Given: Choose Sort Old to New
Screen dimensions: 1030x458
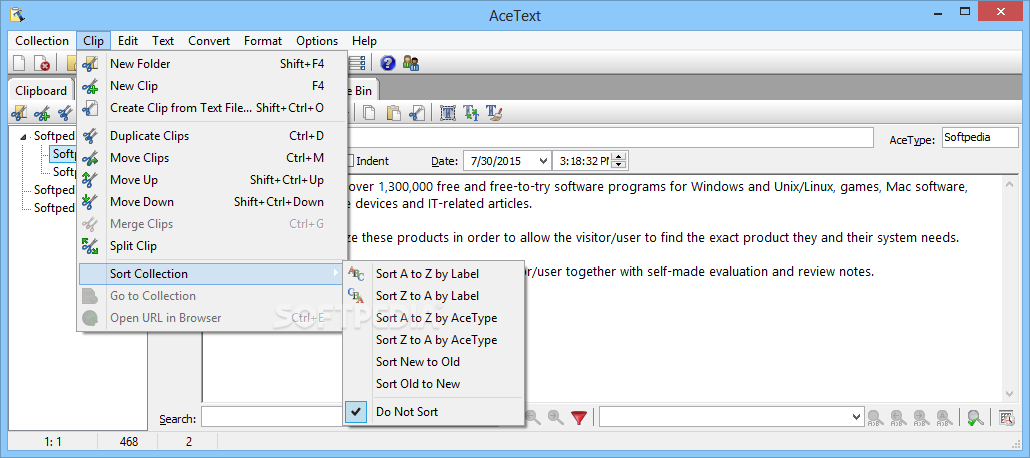Looking at the screenshot, I should click(x=433, y=384).
